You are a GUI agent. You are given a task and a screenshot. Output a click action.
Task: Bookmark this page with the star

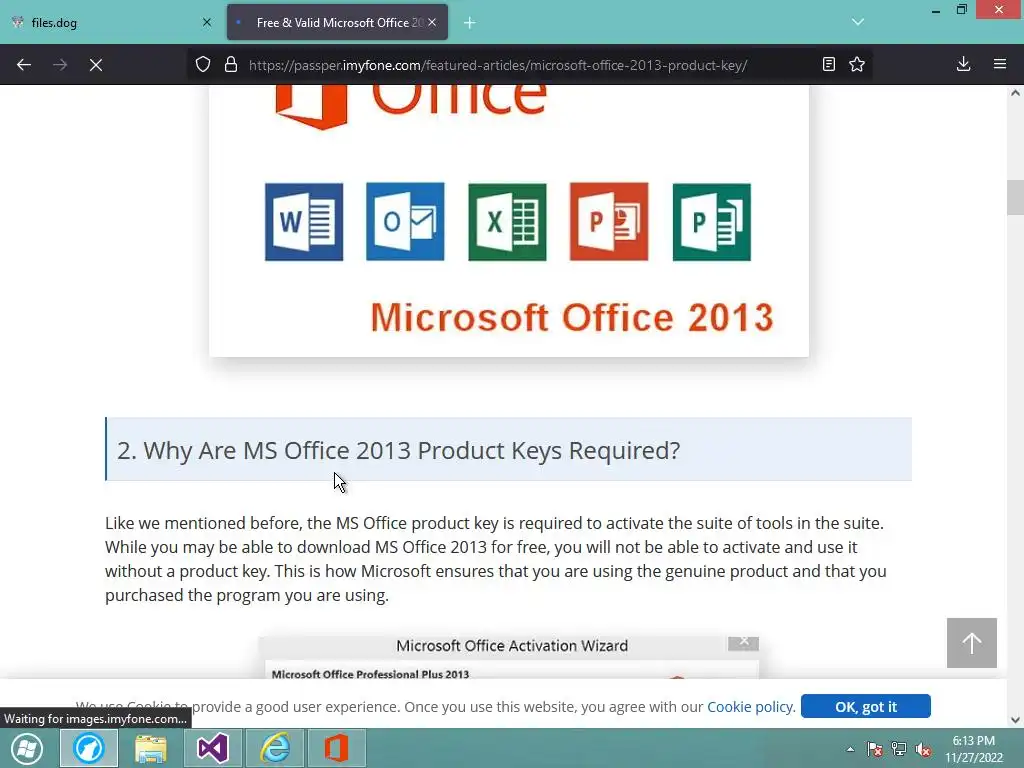[x=857, y=64]
